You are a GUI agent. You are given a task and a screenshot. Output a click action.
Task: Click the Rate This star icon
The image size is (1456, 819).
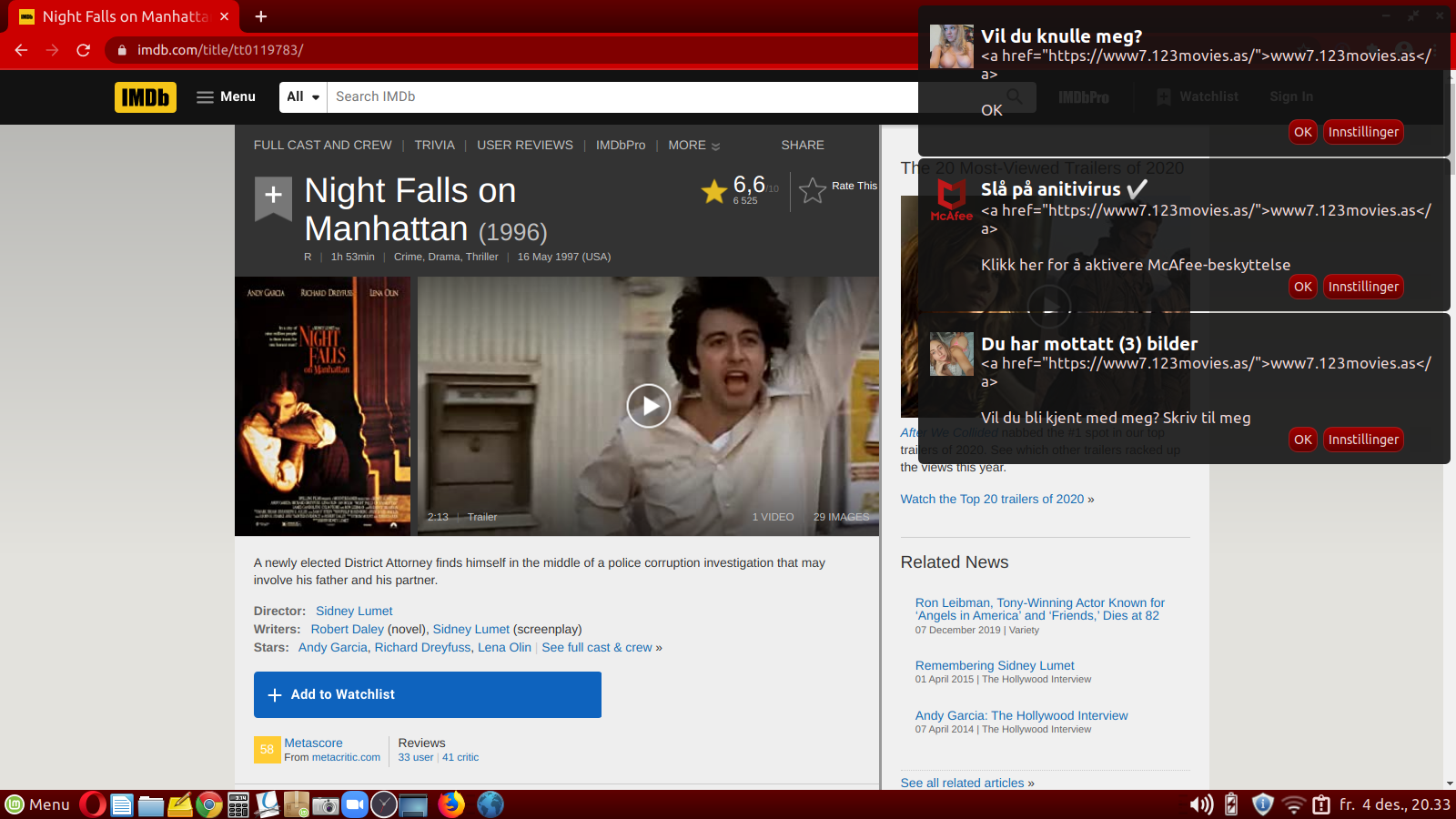point(812,190)
